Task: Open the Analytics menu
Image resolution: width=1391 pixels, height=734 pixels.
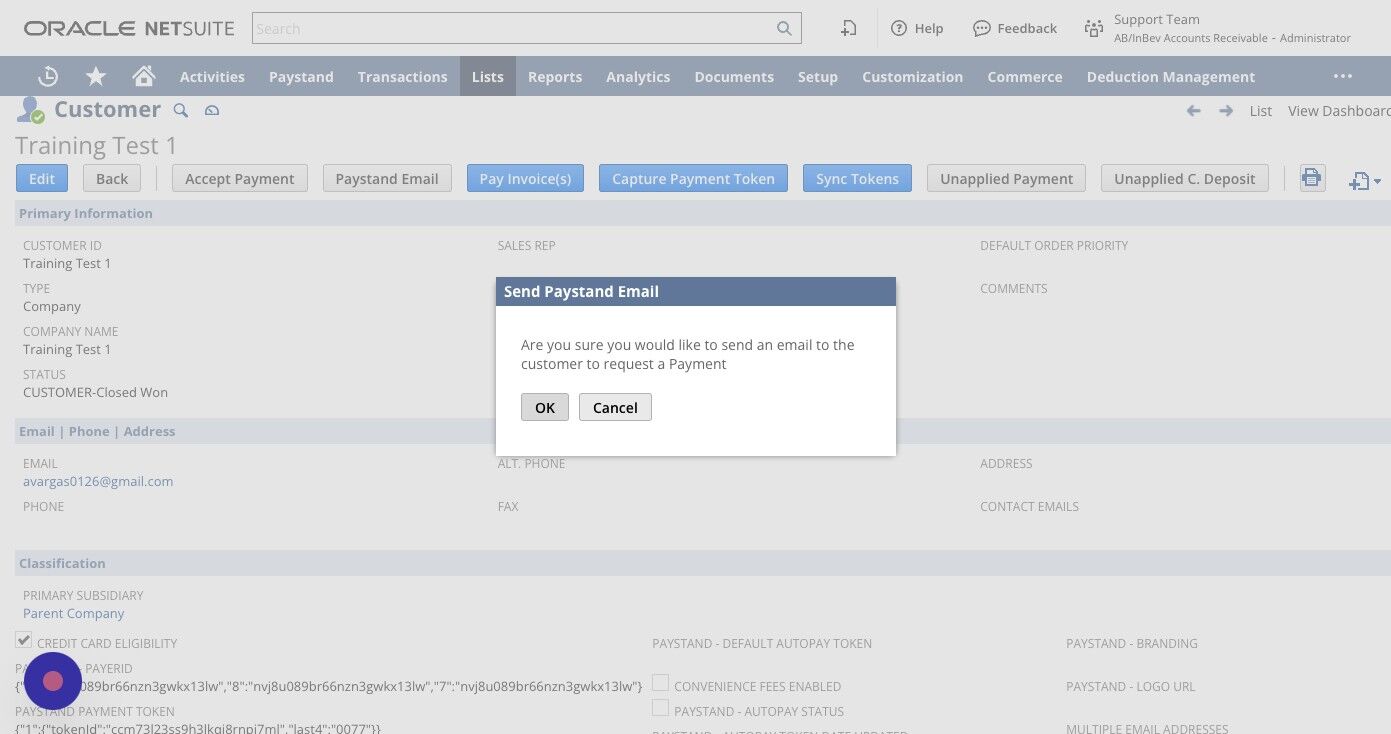Action: click(x=638, y=76)
